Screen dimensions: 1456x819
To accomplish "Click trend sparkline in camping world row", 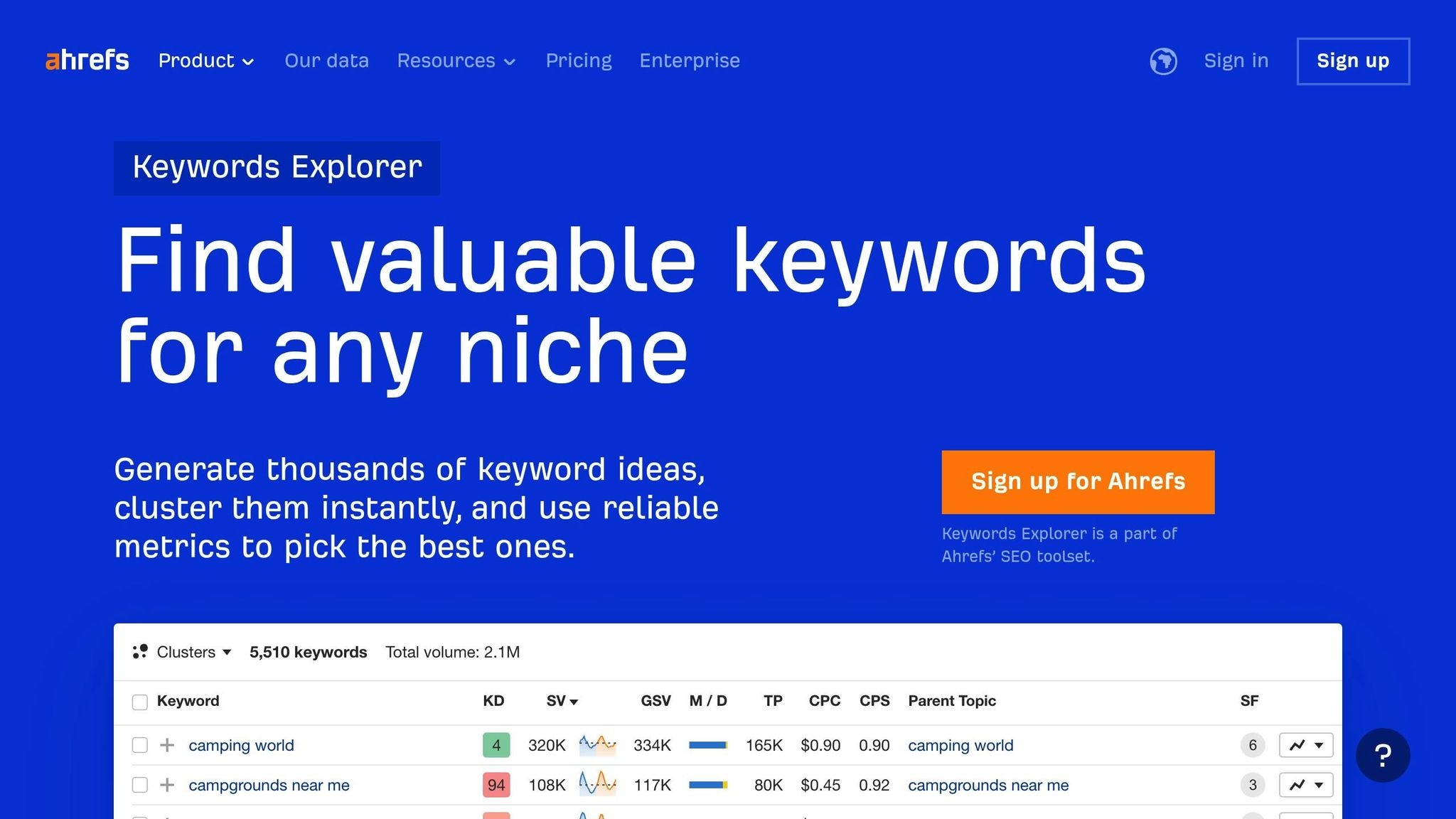I will tap(597, 745).
